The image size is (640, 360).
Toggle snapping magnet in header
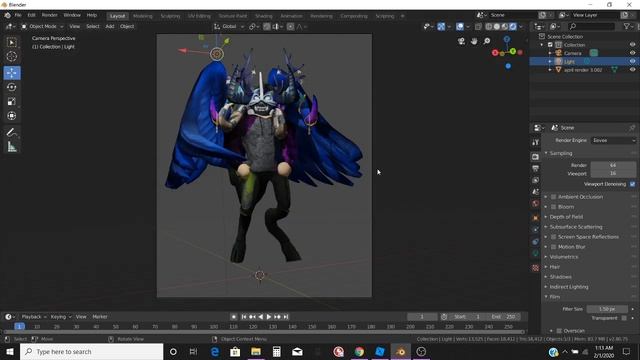tap(267, 27)
